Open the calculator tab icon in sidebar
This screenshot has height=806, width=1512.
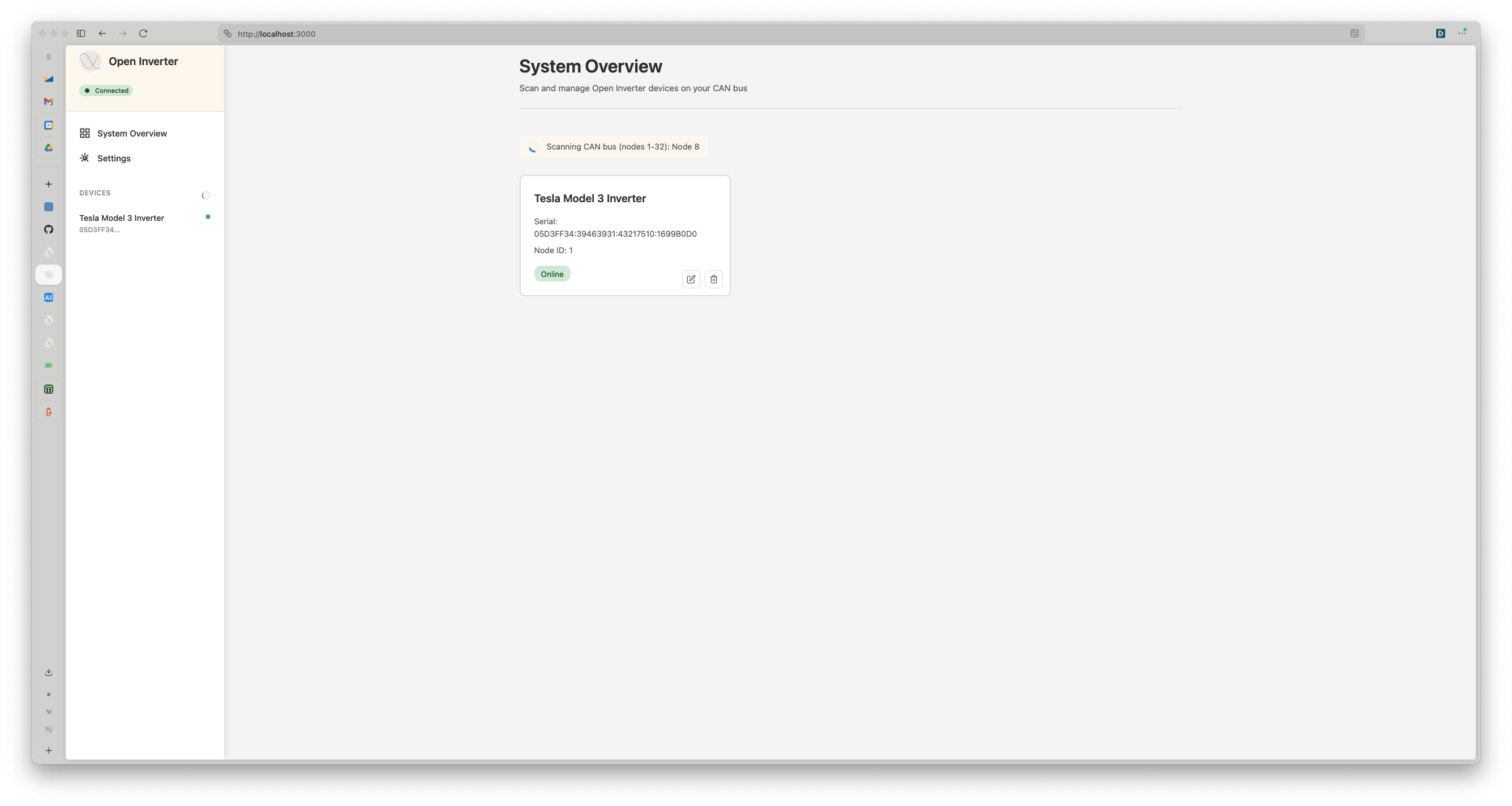[x=49, y=389]
